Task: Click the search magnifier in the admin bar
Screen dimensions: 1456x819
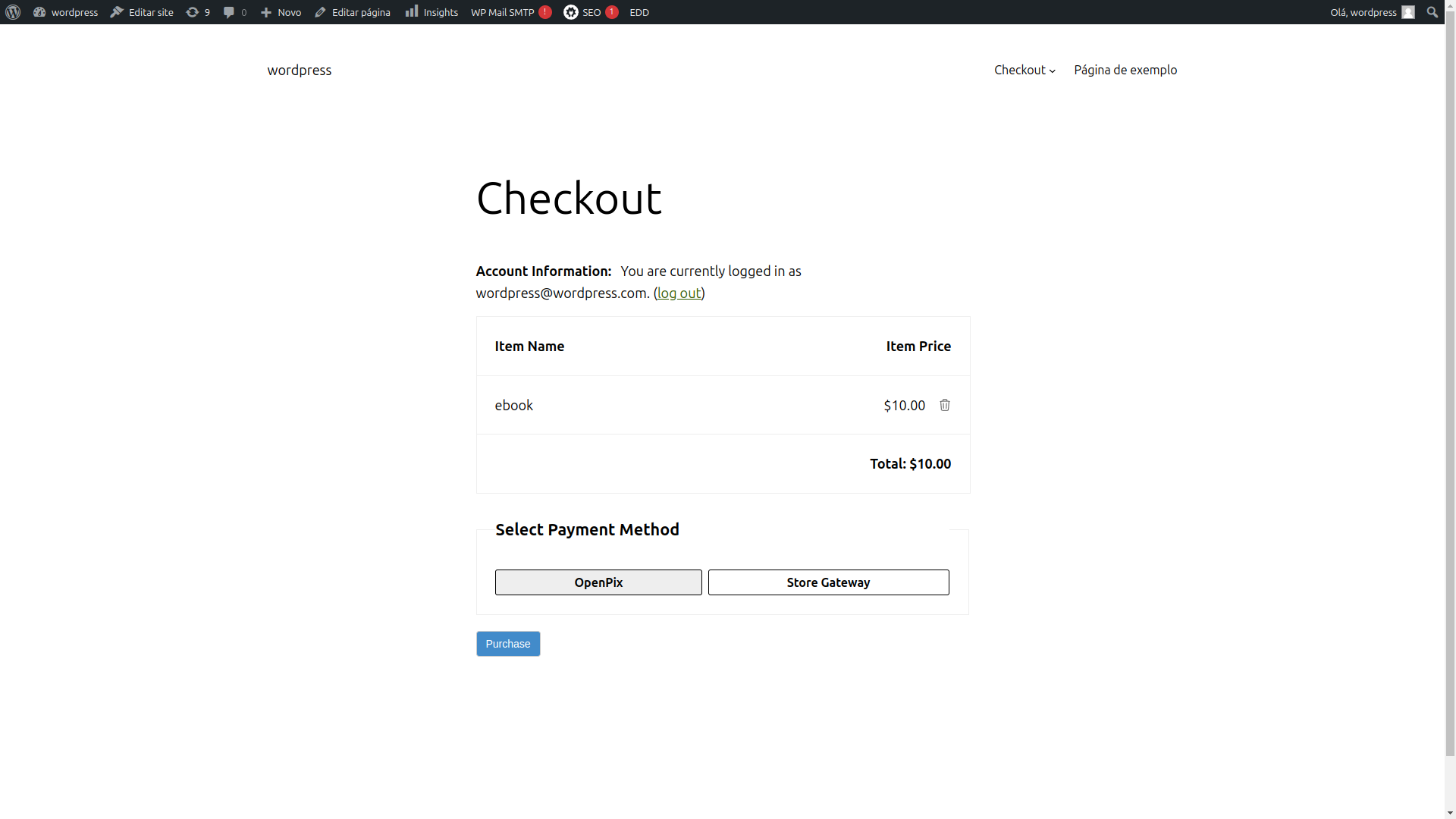Action: [1432, 12]
